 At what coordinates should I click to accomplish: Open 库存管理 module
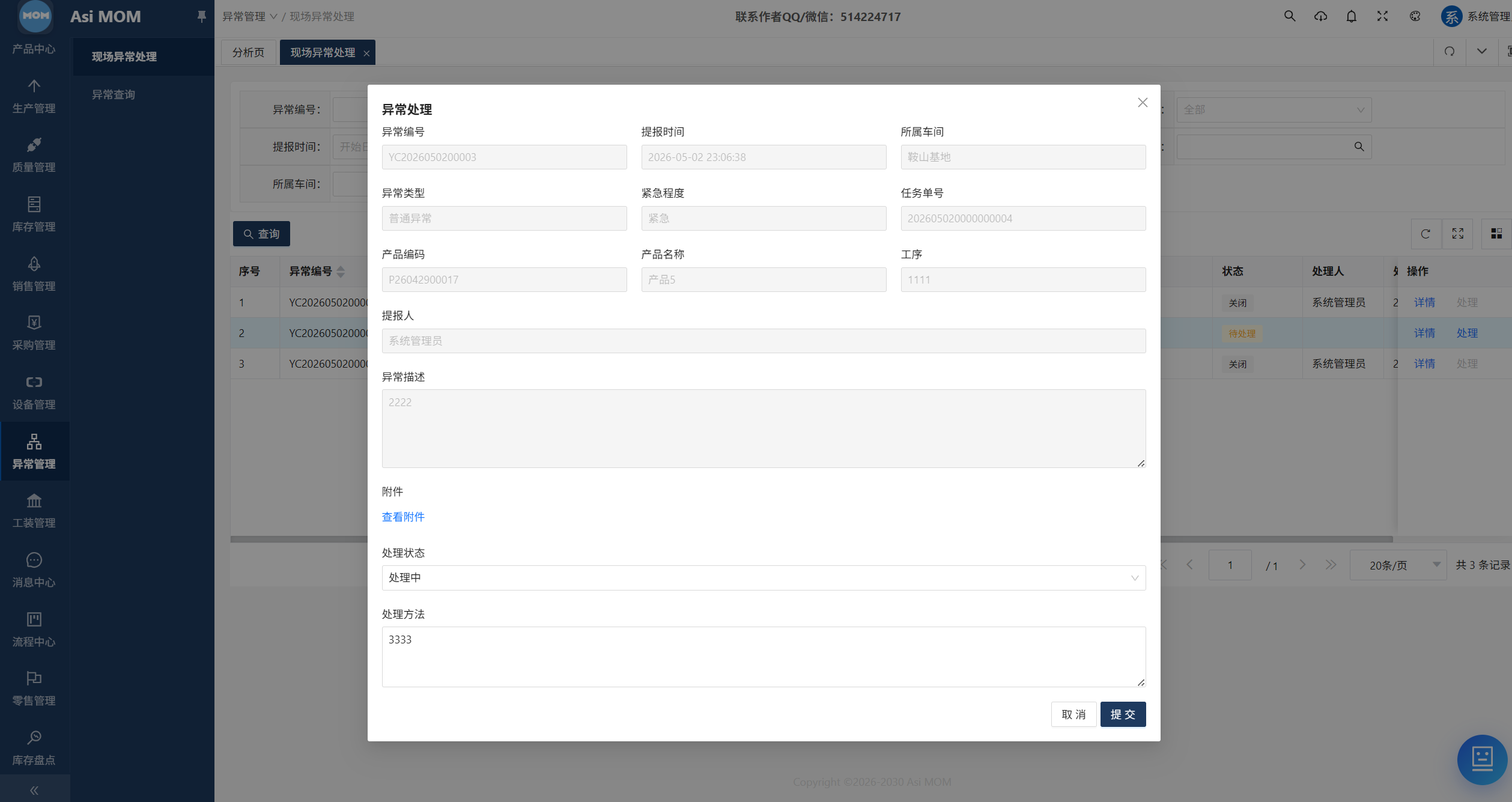click(34, 214)
